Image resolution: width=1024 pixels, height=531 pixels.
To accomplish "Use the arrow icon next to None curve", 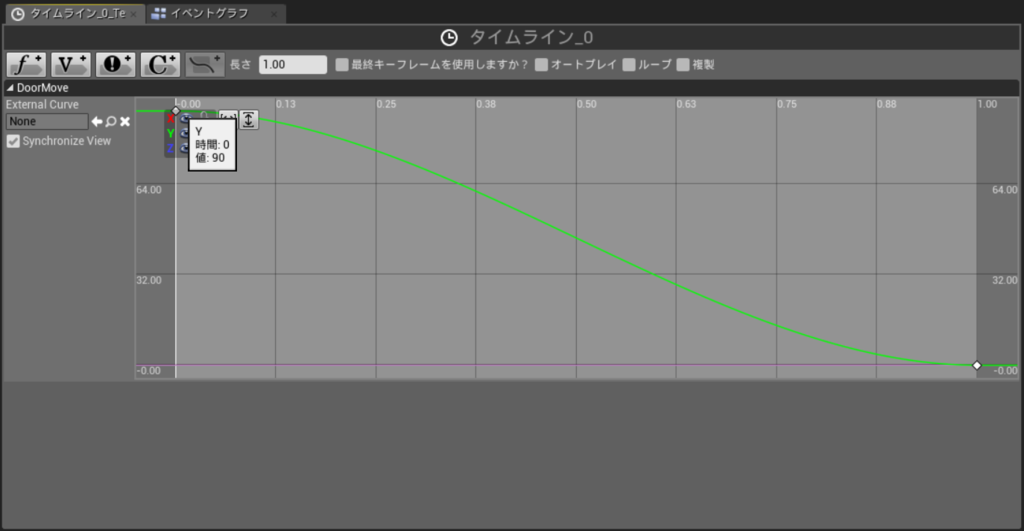I will coord(97,121).
